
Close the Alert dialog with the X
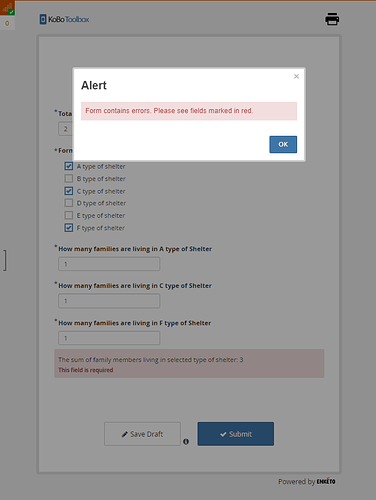(x=296, y=76)
